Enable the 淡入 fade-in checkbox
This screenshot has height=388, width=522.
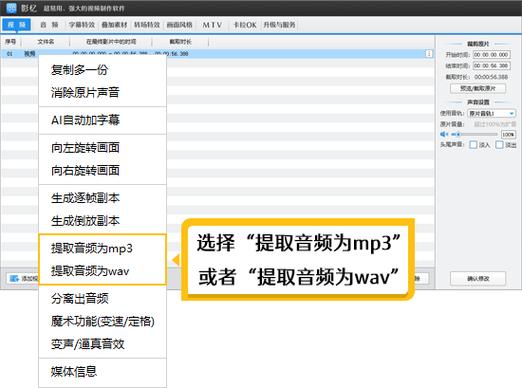point(473,145)
